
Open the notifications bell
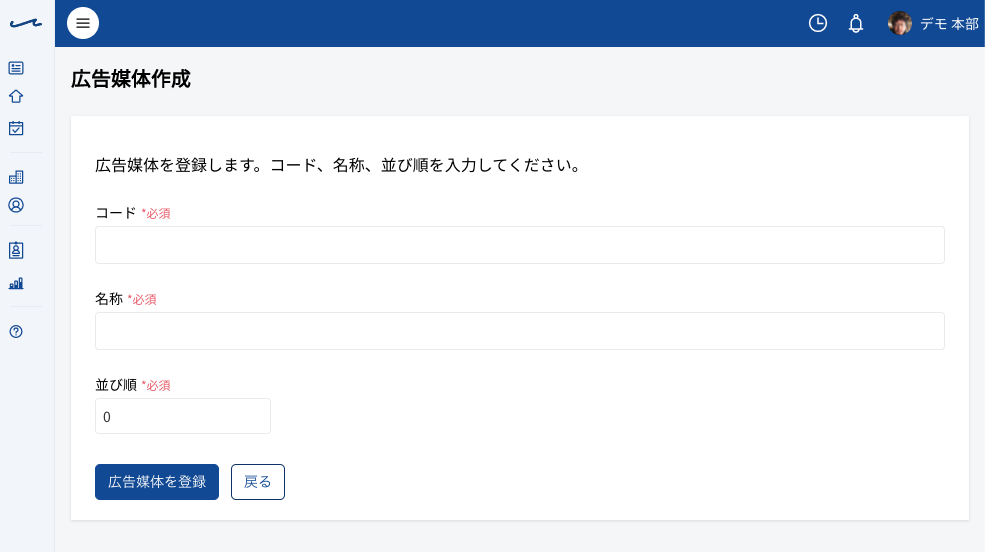pyautogui.click(x=856, y=24)
